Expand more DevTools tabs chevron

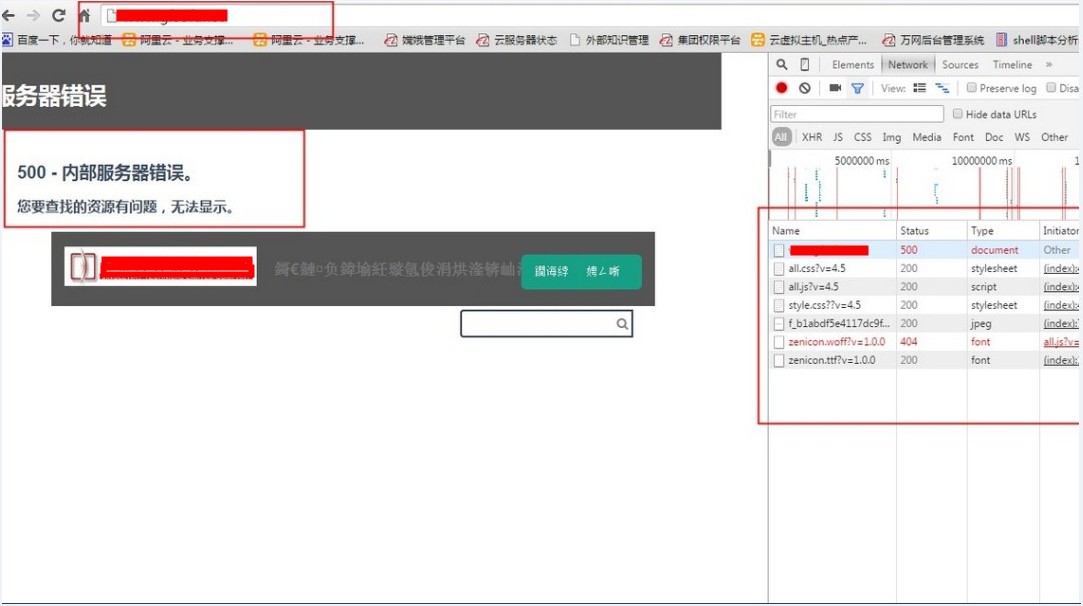(1049, 65)
